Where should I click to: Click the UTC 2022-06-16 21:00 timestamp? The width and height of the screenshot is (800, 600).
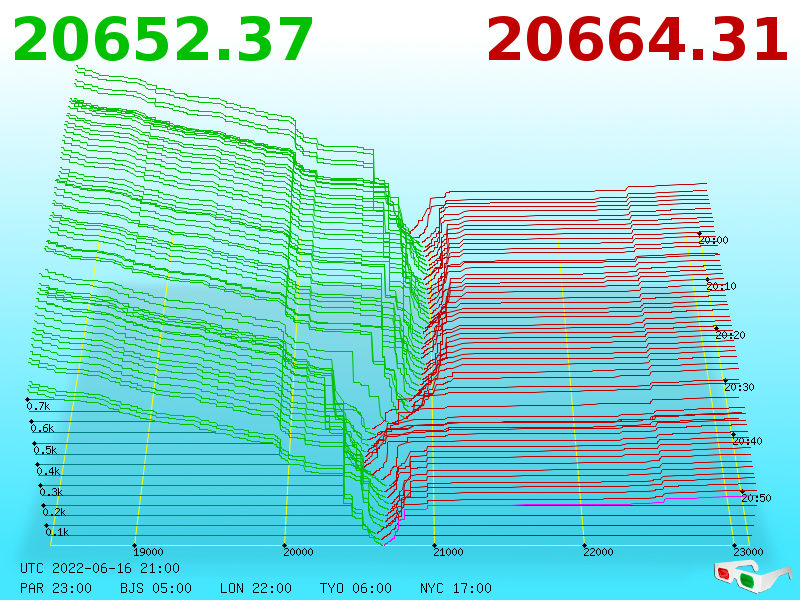click(x=100, y=568)
